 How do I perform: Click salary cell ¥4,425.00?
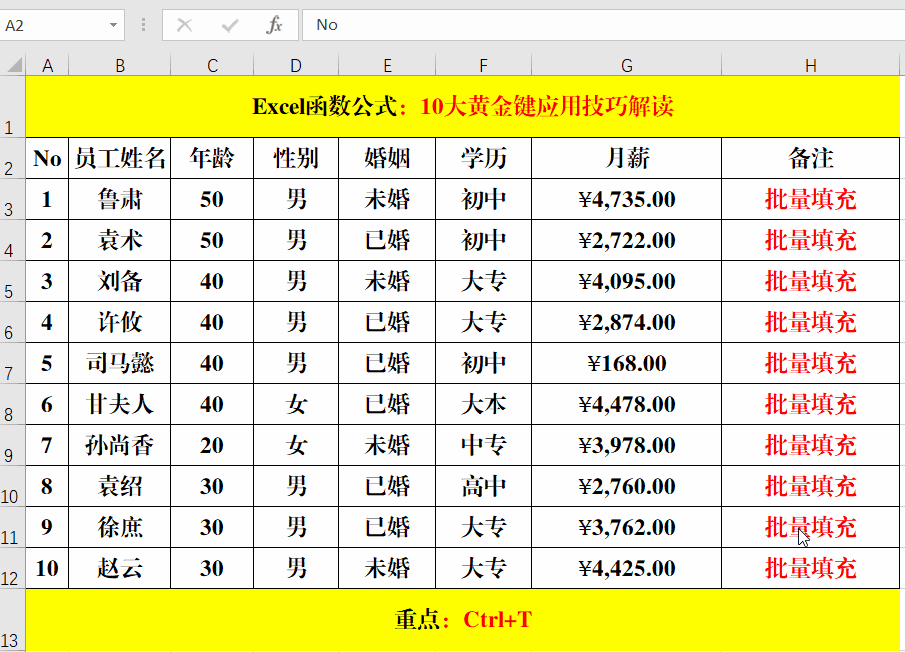point(626,568)
